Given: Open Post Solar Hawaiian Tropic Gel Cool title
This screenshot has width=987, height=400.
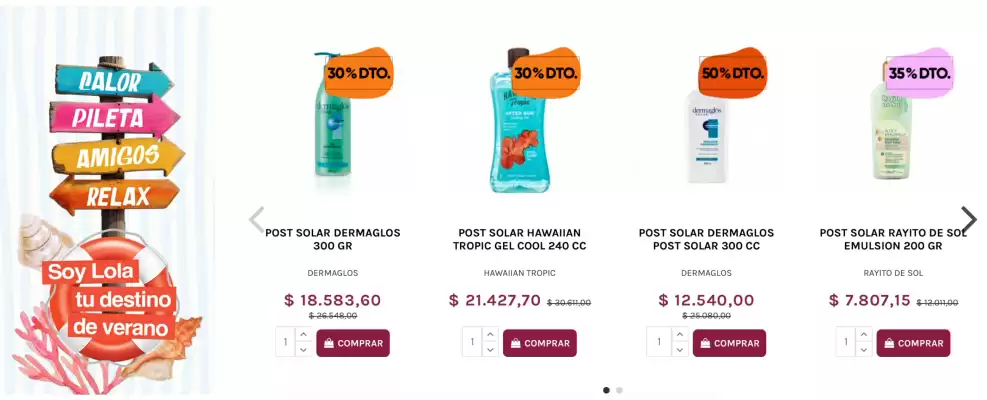Looking at the screenshot, I should [519, 239].
